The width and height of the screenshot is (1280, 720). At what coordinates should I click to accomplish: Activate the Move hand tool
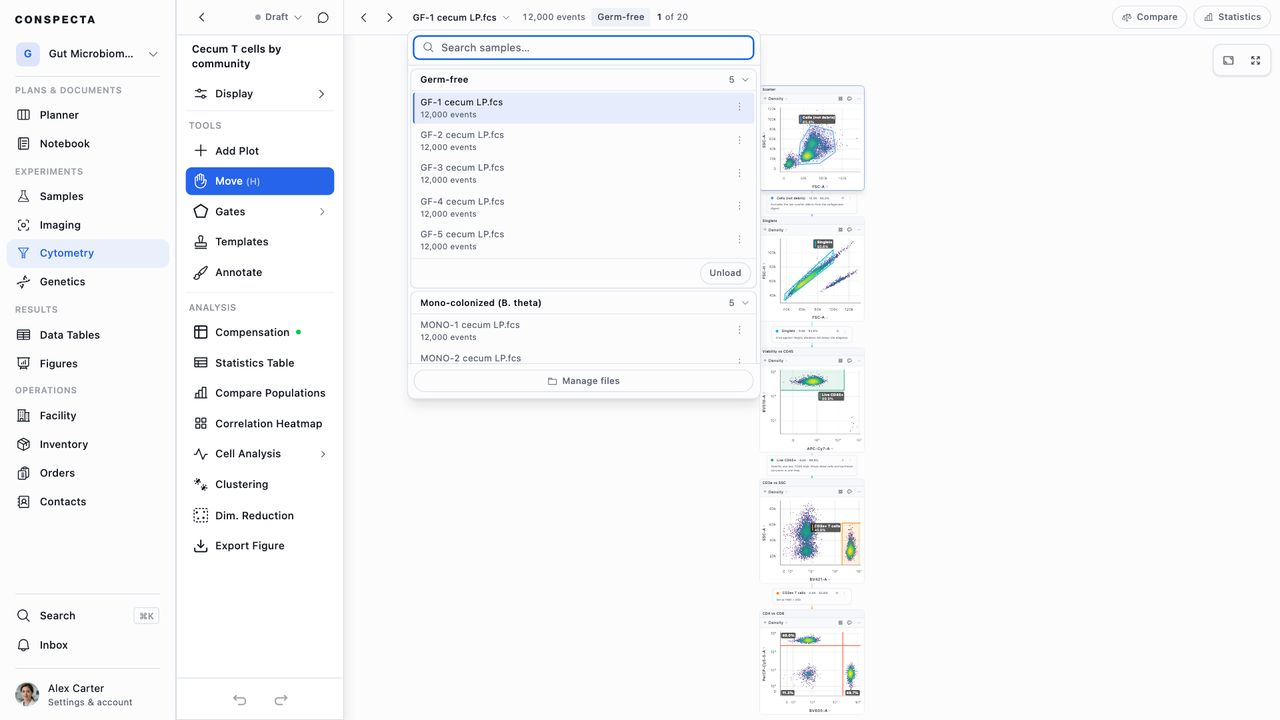point(260,181)
